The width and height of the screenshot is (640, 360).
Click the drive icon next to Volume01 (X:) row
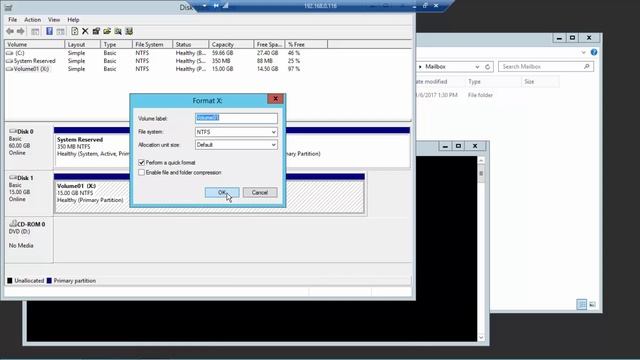[x=10, y=69]
